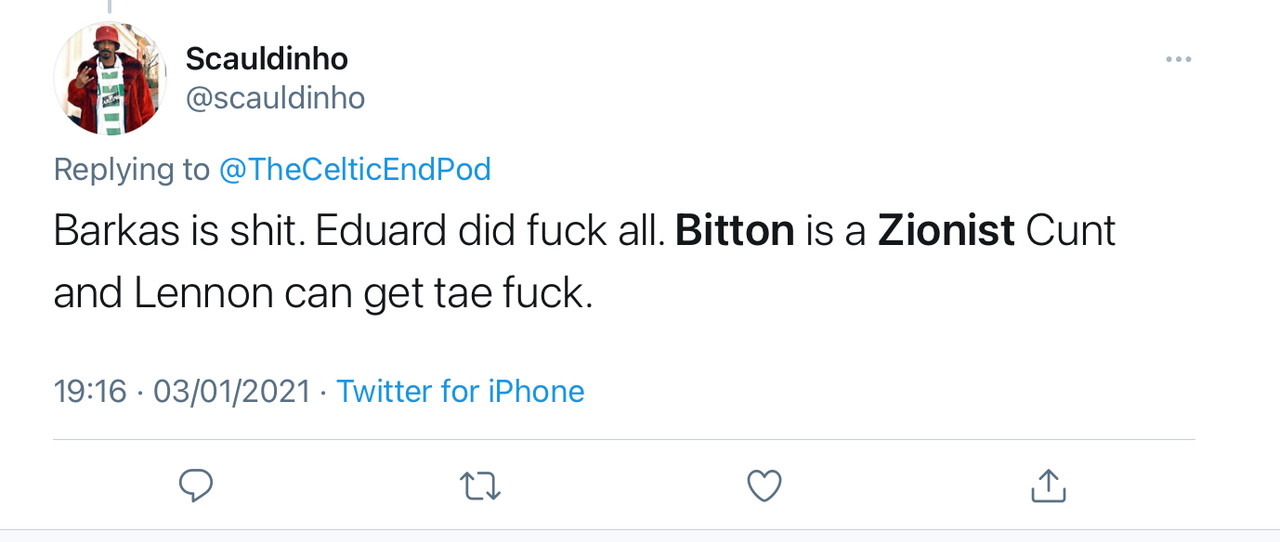This screenshot has height=542, width=1280.
Task: Like the tweet with the heart icon
Action: tap(764, 486)
